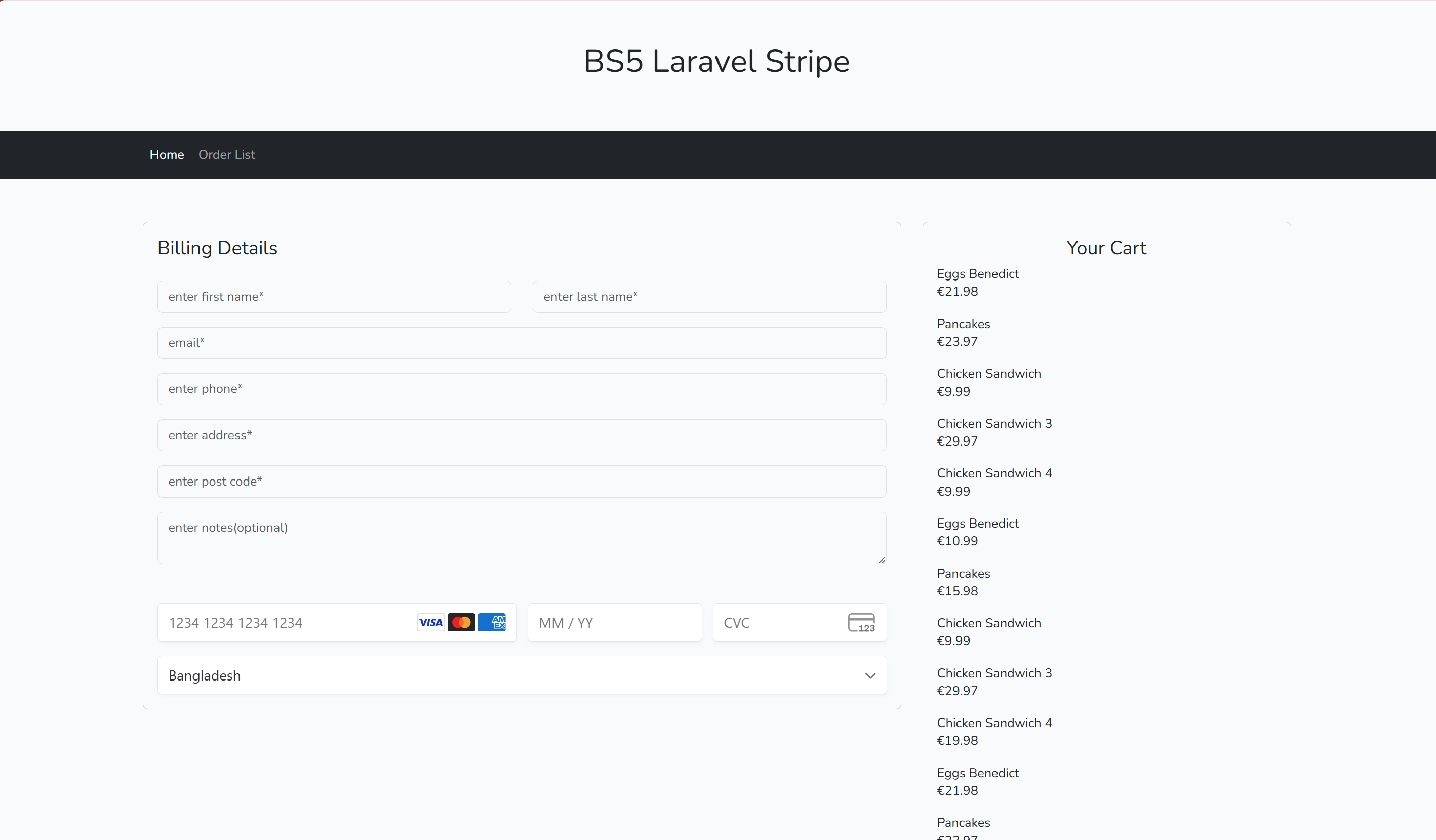1436x840 pixels.
Task: Focus the post code field
Action: coord(522,482)
